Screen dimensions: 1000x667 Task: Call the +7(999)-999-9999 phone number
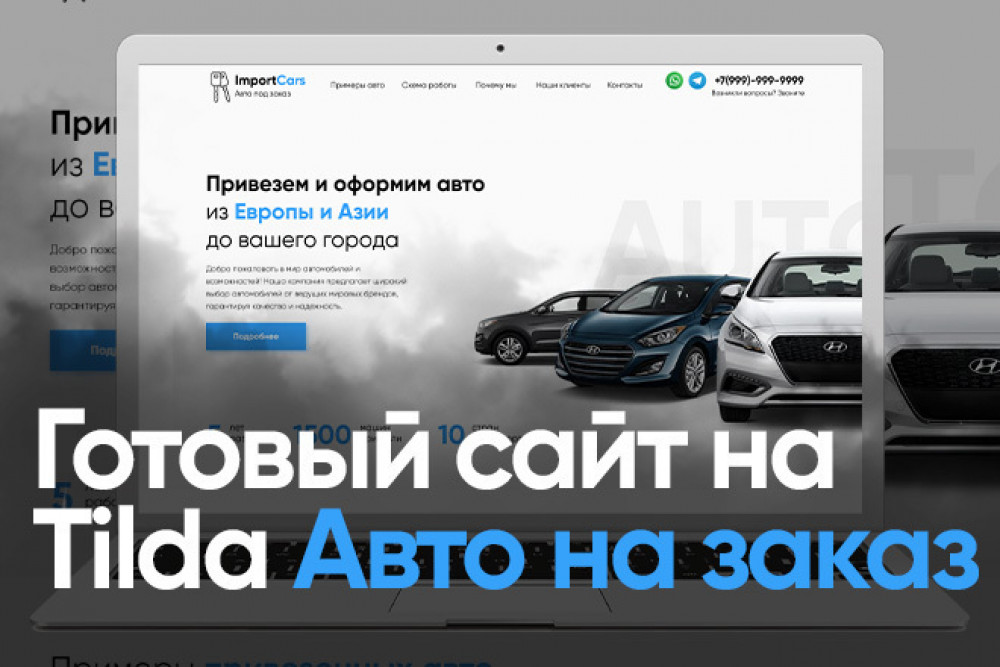tap(758, 80)
